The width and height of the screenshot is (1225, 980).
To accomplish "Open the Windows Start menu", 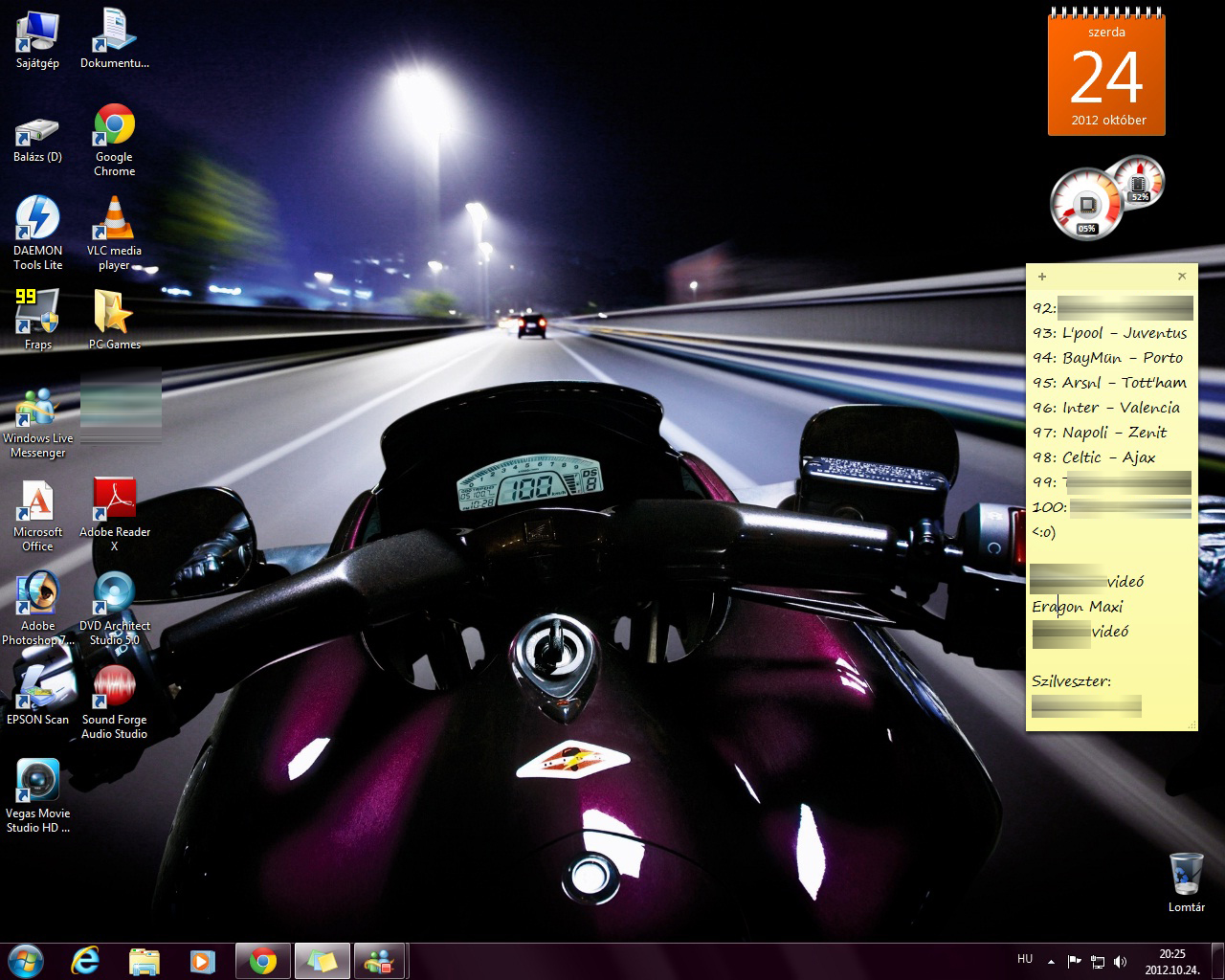I will [25, 960].
